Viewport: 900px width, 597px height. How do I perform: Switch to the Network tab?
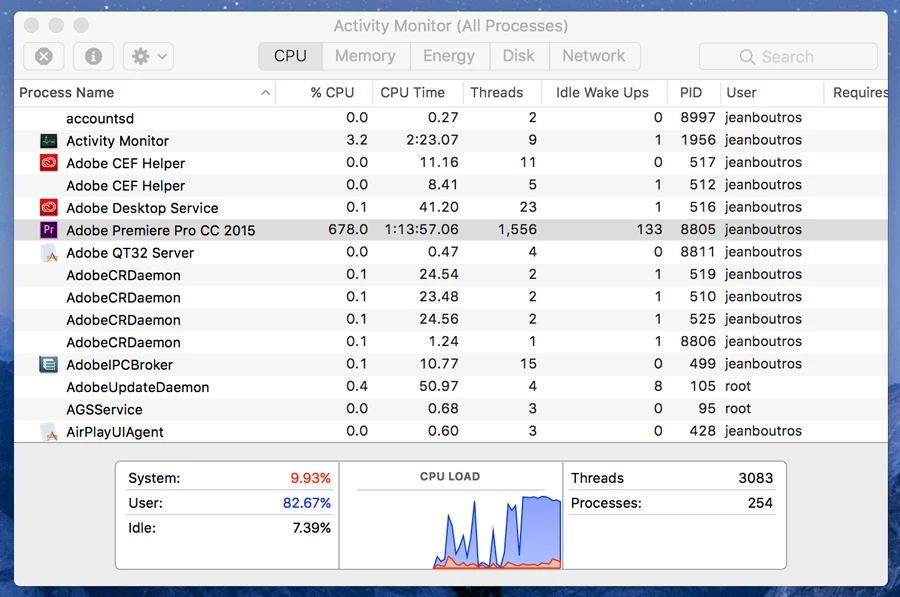(x=594, y=56)
